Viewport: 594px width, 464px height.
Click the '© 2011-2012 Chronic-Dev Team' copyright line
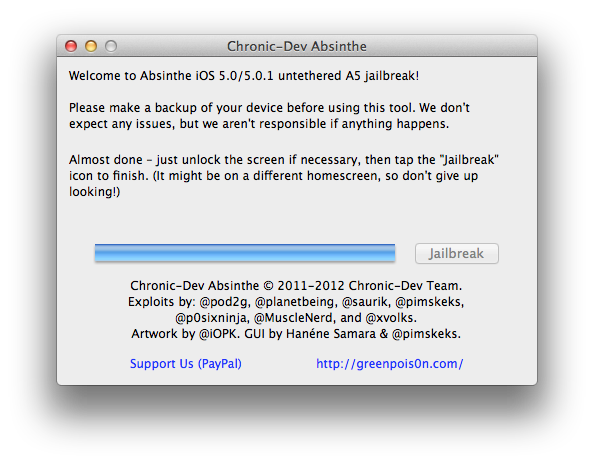[x=296, y=286]
